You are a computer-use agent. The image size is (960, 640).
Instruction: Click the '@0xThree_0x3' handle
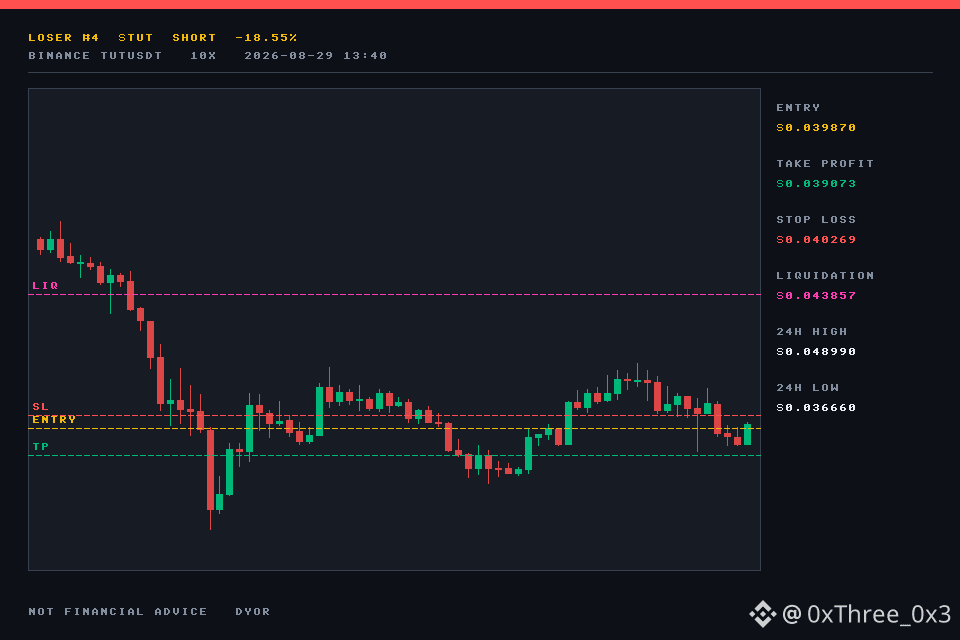(x=866, y=614)
